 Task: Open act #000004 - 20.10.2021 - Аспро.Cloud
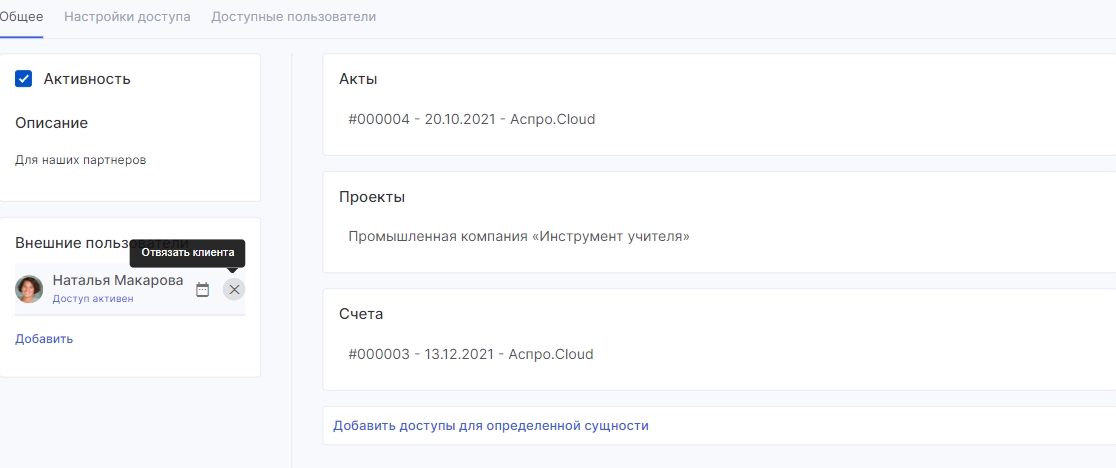click(472, 119)
